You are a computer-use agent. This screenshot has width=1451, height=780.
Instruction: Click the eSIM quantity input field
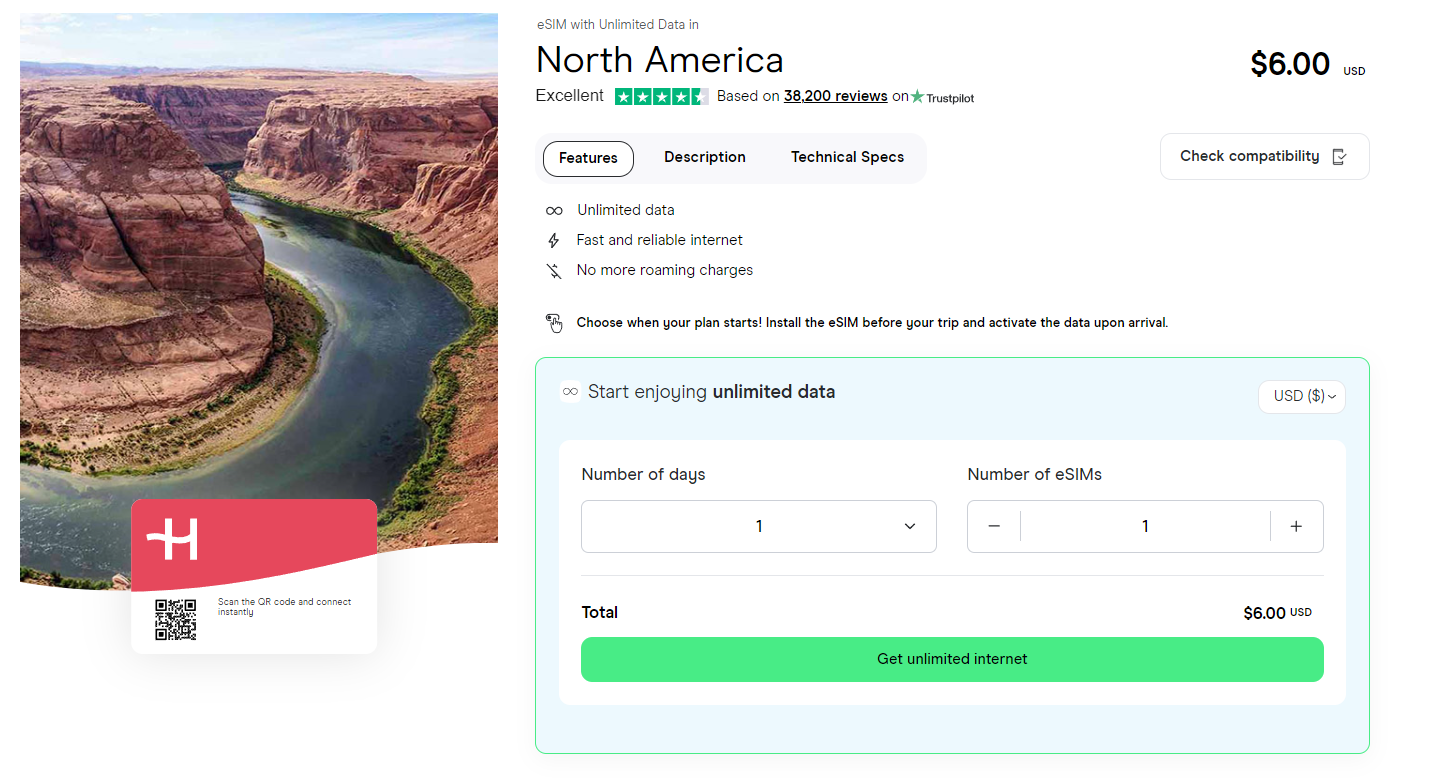1145,526
